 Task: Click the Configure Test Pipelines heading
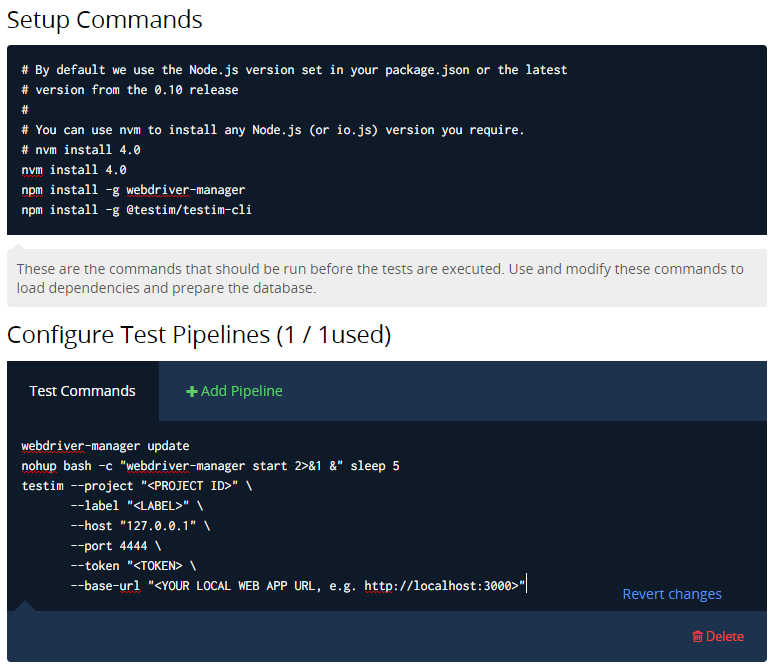(199, 335)
